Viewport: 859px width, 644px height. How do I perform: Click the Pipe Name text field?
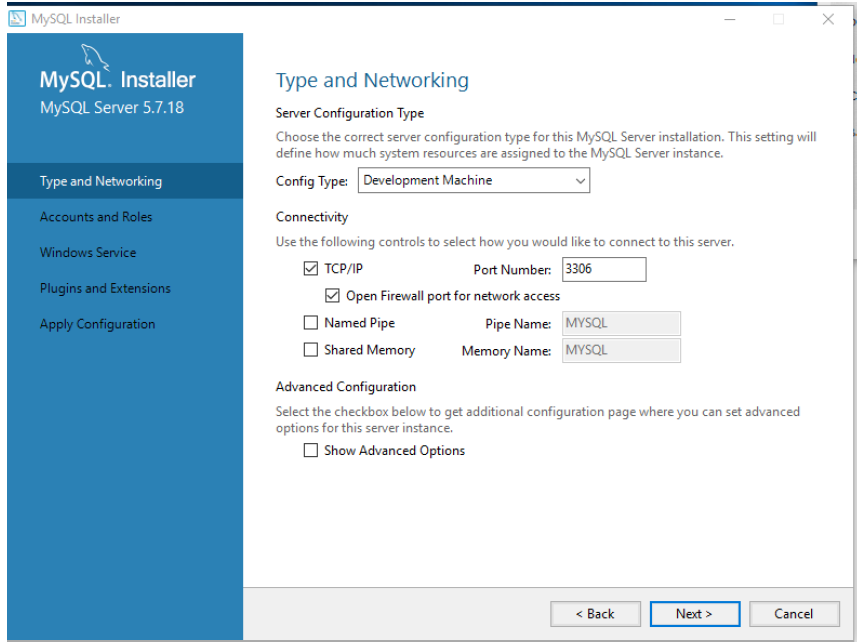[621, 323]
